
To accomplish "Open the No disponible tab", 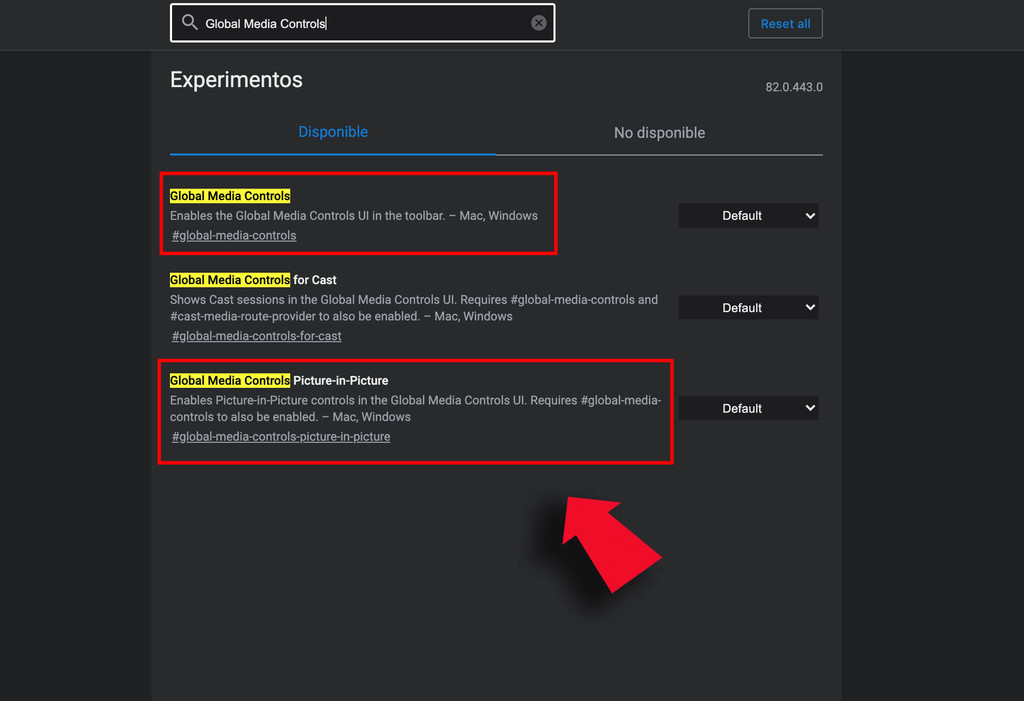I will [x=659, y=133].
